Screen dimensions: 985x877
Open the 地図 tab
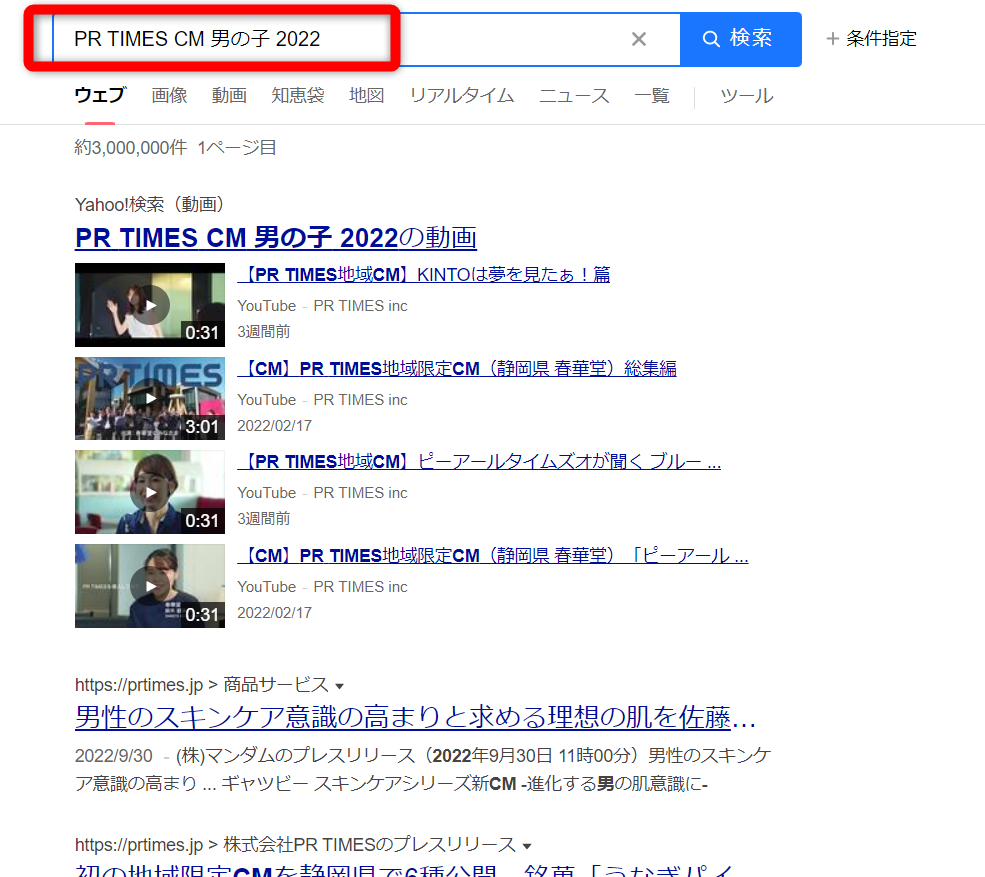pyautogui.click(x=367, y=95)
